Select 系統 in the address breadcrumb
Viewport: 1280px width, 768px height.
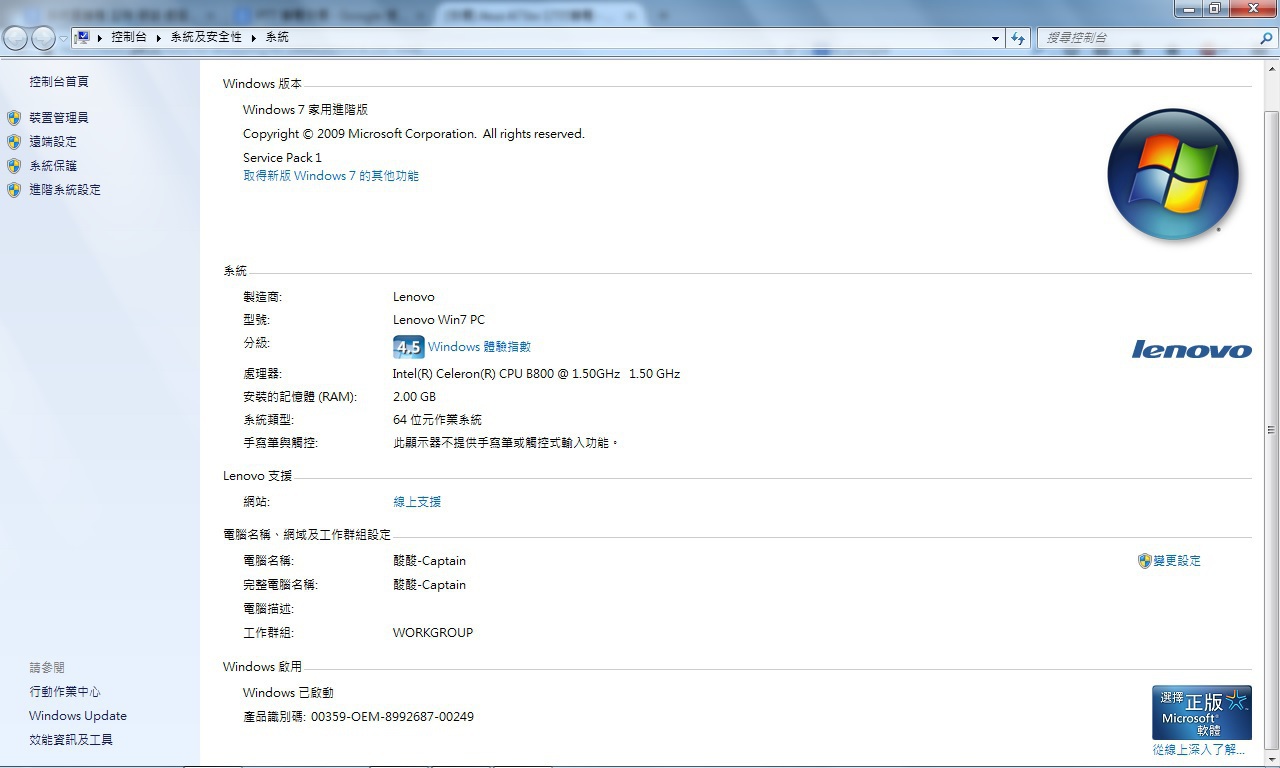point(277,37)
